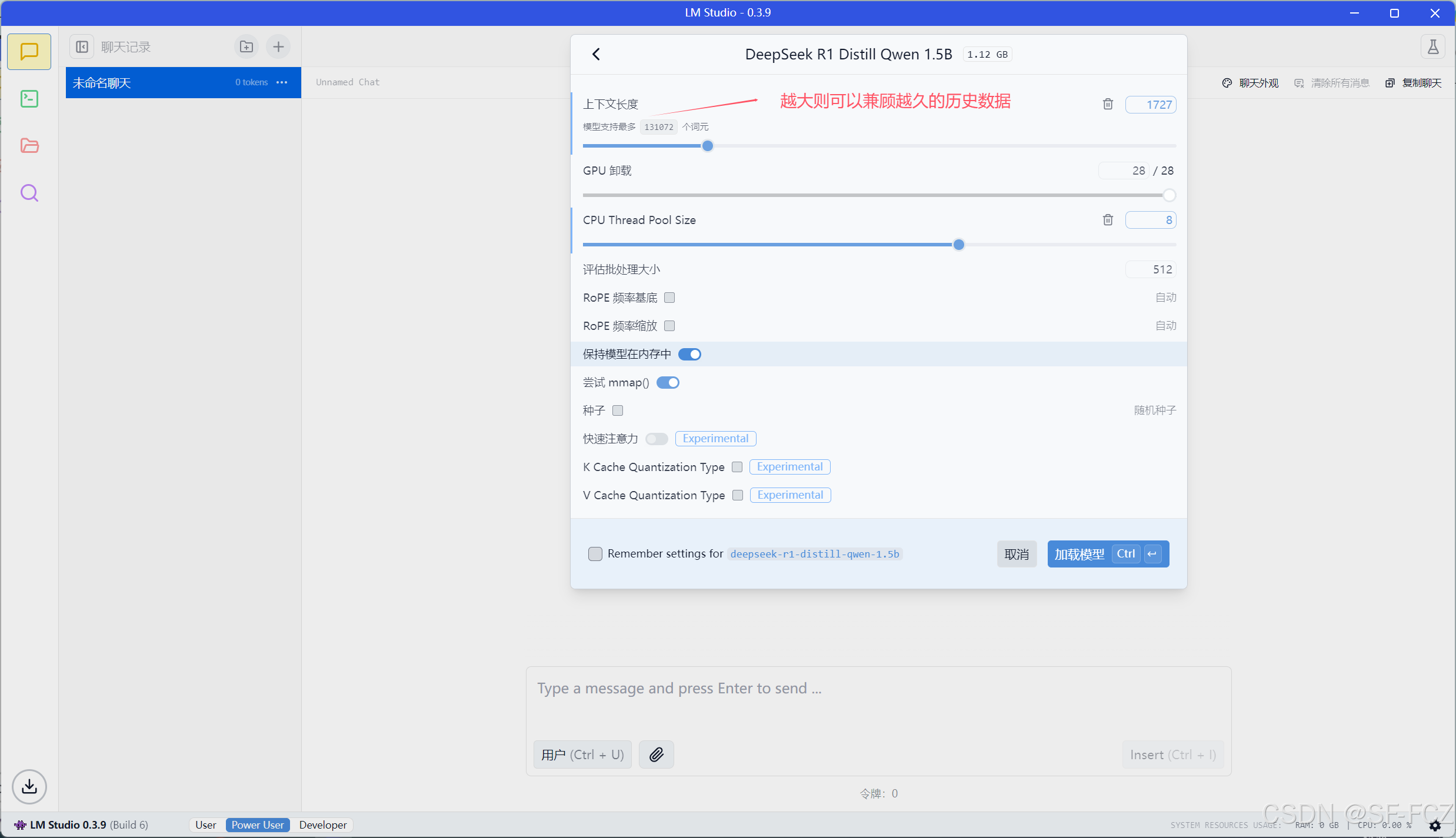The width and height of the screenshot is (1456, 838).
Task: Open the downloads panel icon
Action: [29, 786]
